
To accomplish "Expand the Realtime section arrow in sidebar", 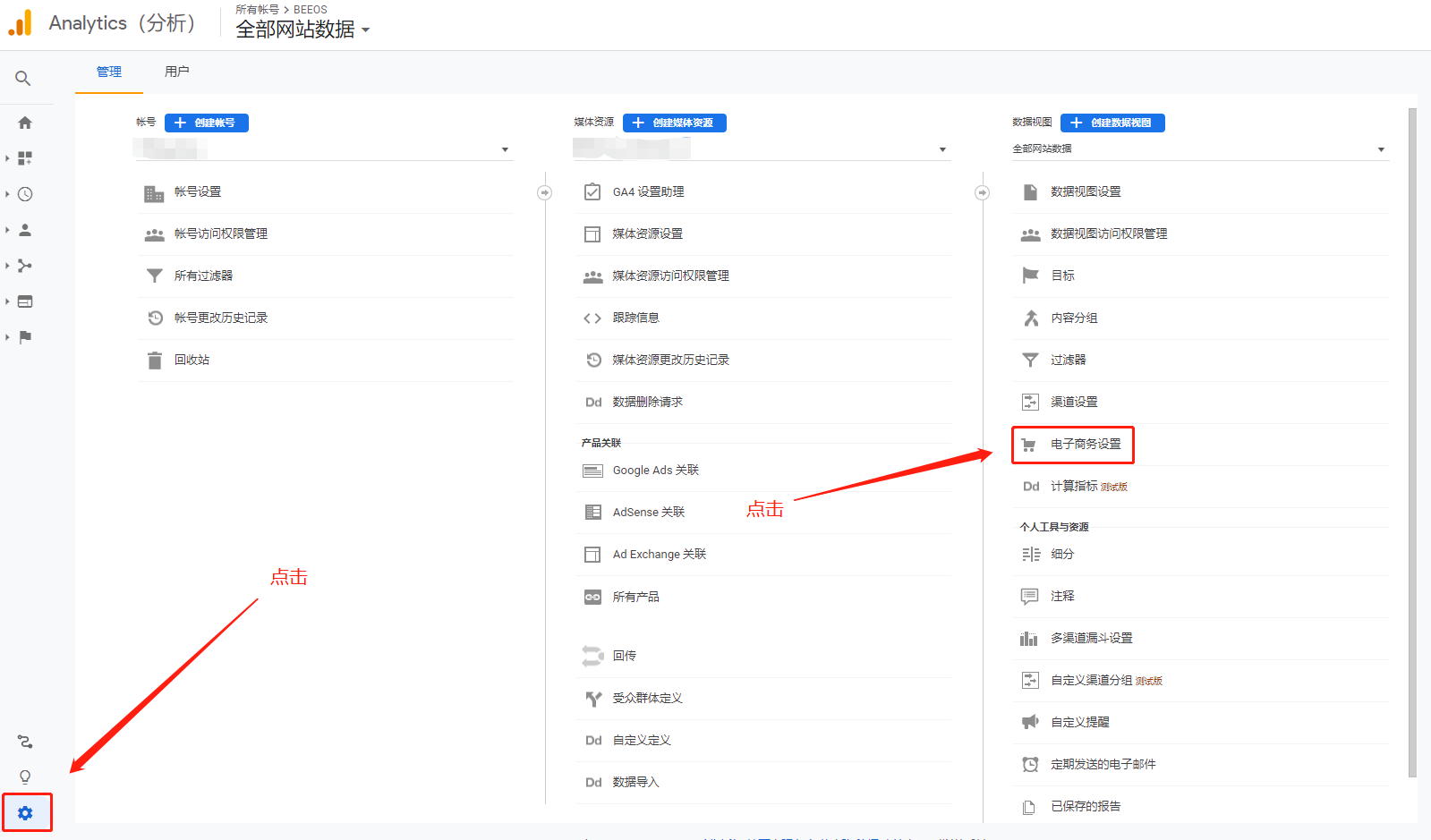I will click(x=7, y=194).
